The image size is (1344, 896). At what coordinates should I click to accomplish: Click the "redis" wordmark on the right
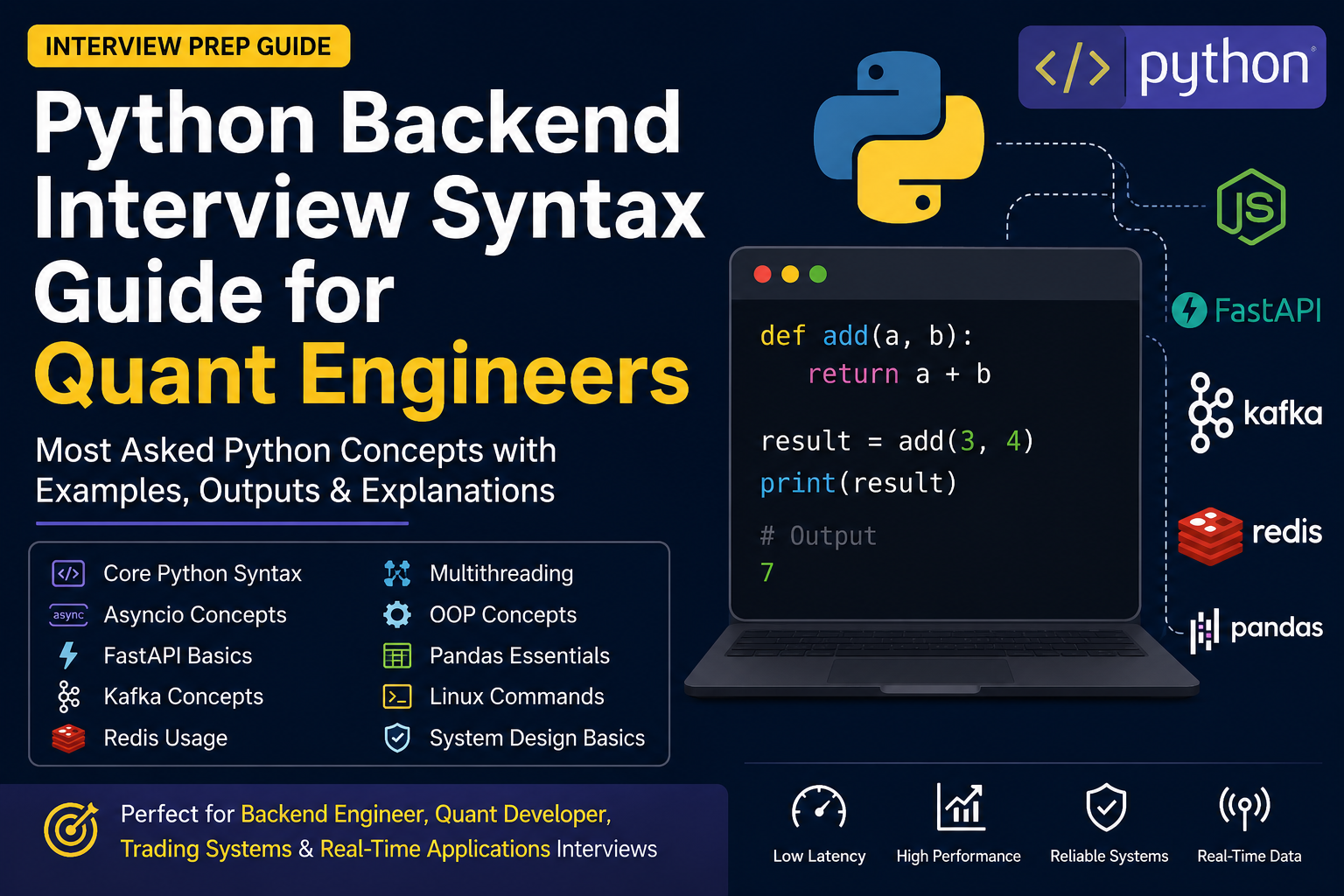pyautogui.click(x=1287, y=531)
